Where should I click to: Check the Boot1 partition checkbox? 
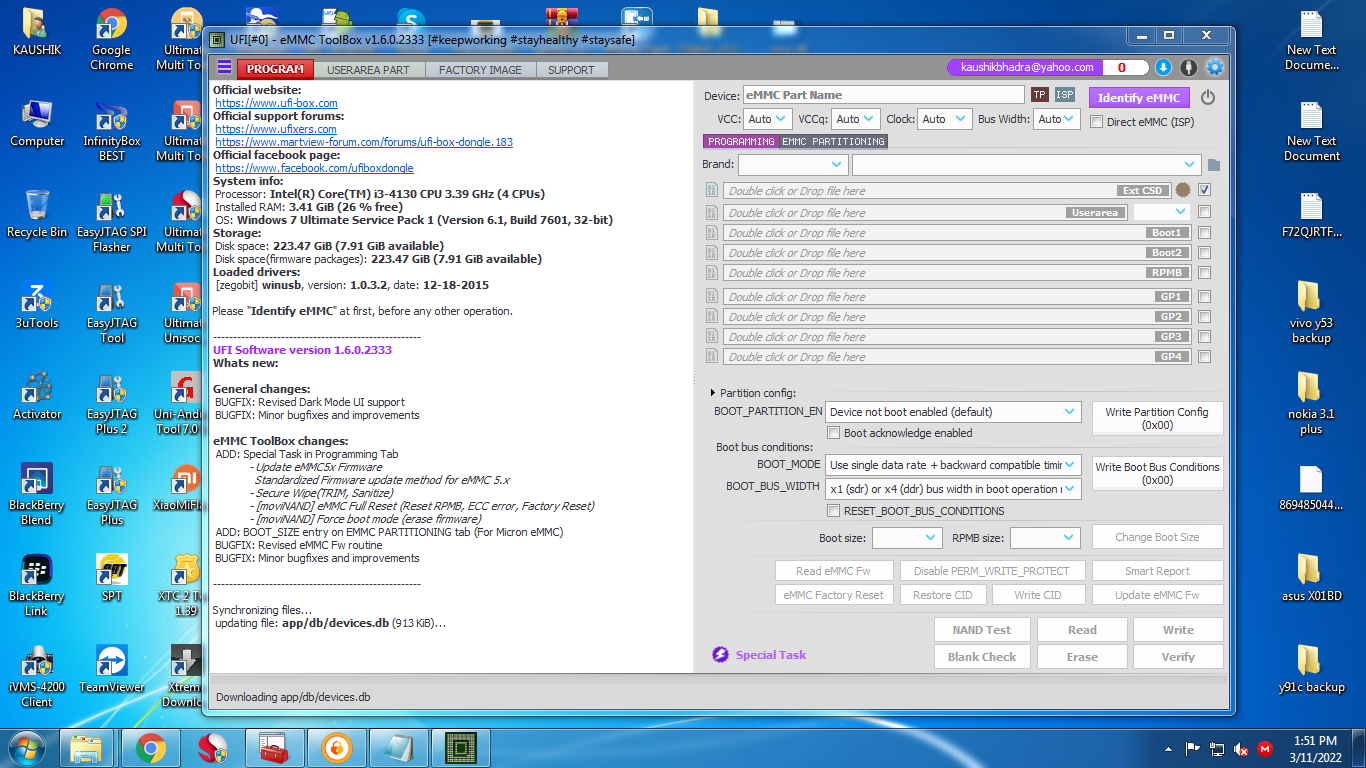coord(1205,233)
